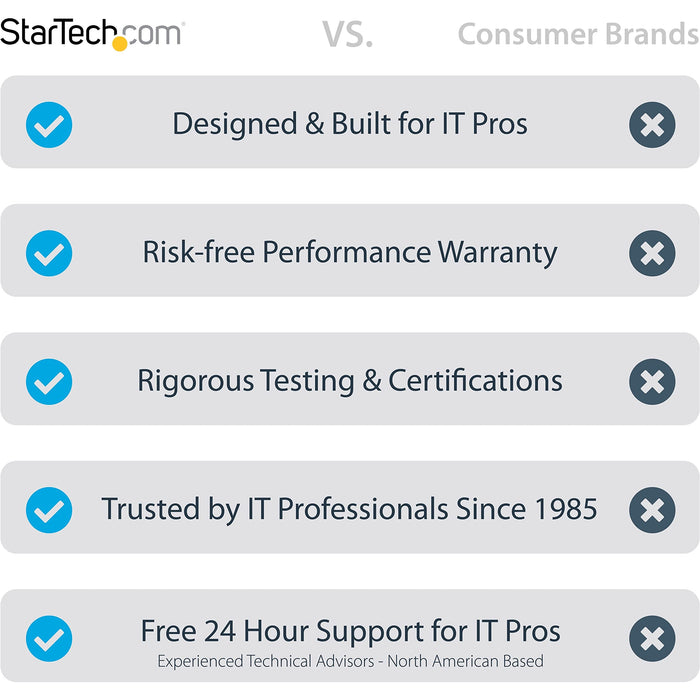The width and height of the screenshot is (700, 700).
Task: Select the Consumer Brands column heading
Action: (x=577, y=34)
